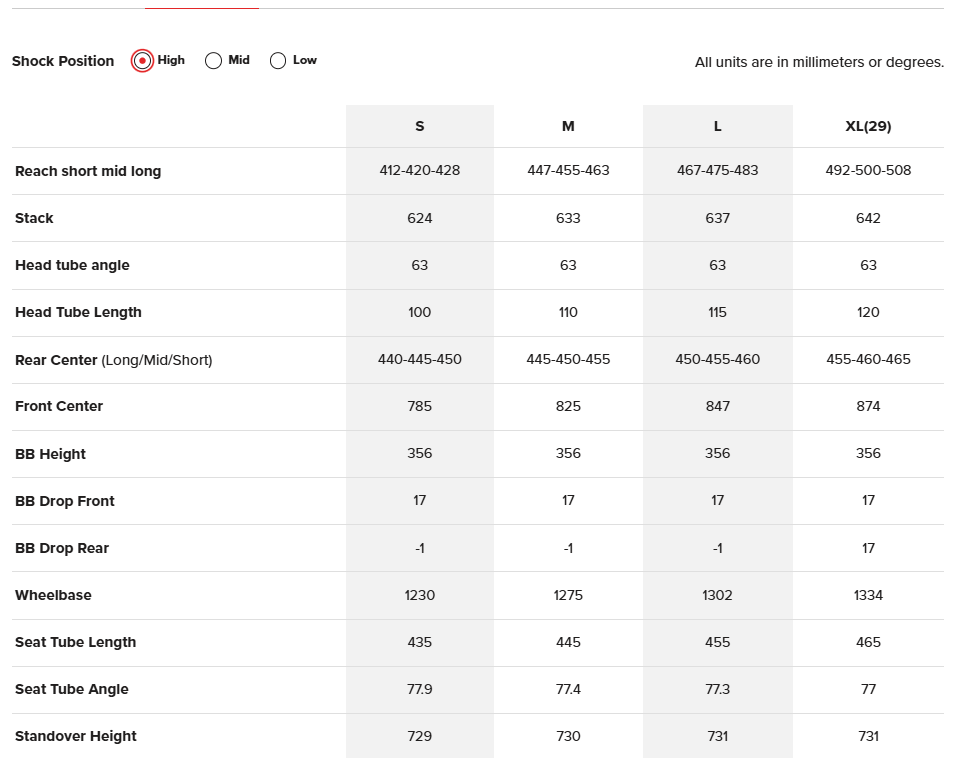Click the wheelbase value 1334 for XL
The height and width of the screenshot is (758, 956).
pos(868,595)
